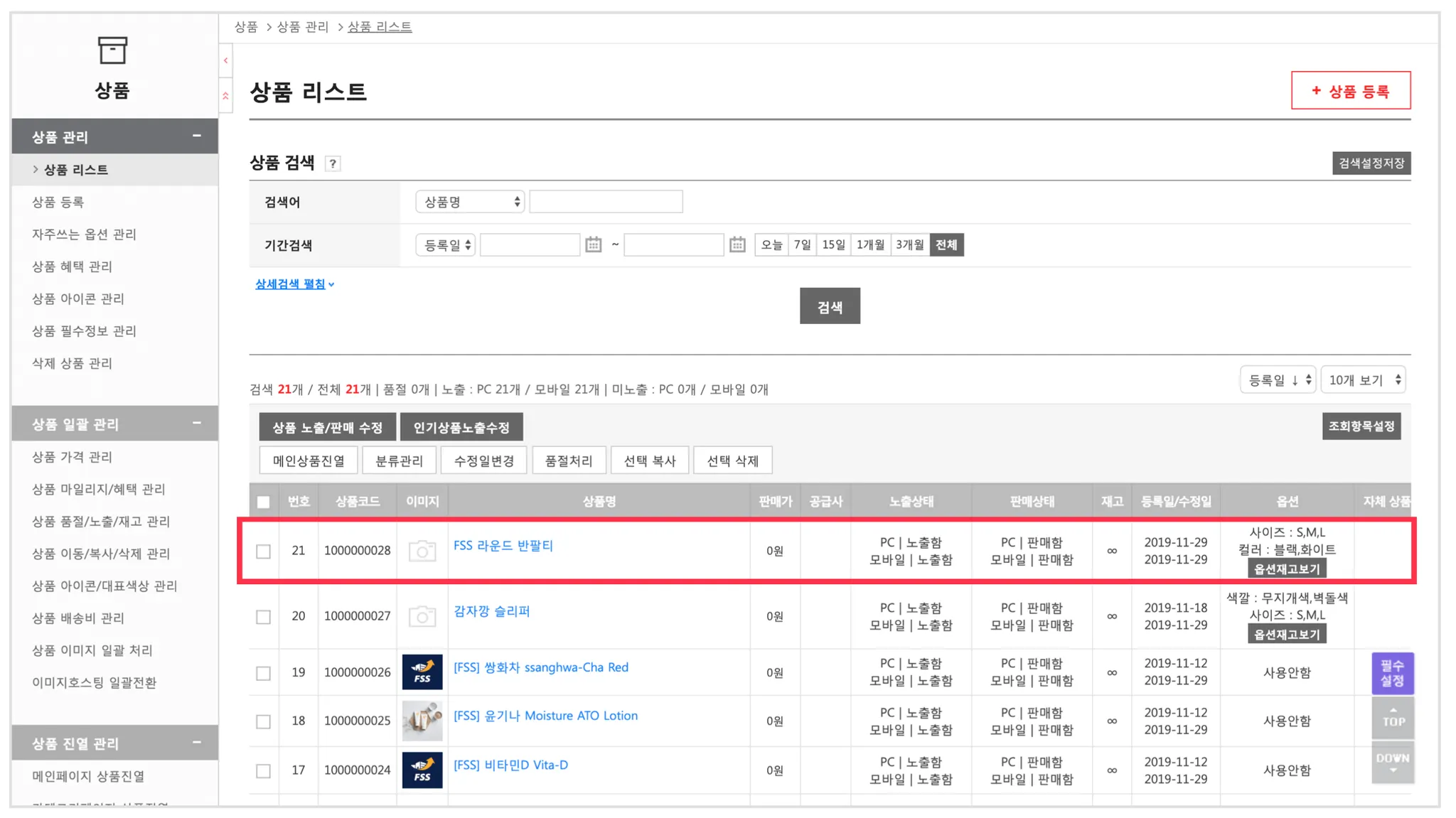The height and width of the screenshot is (818, 1456).
Task: Click the + 상품 등록 button
Action: (x=1350, y=91)
